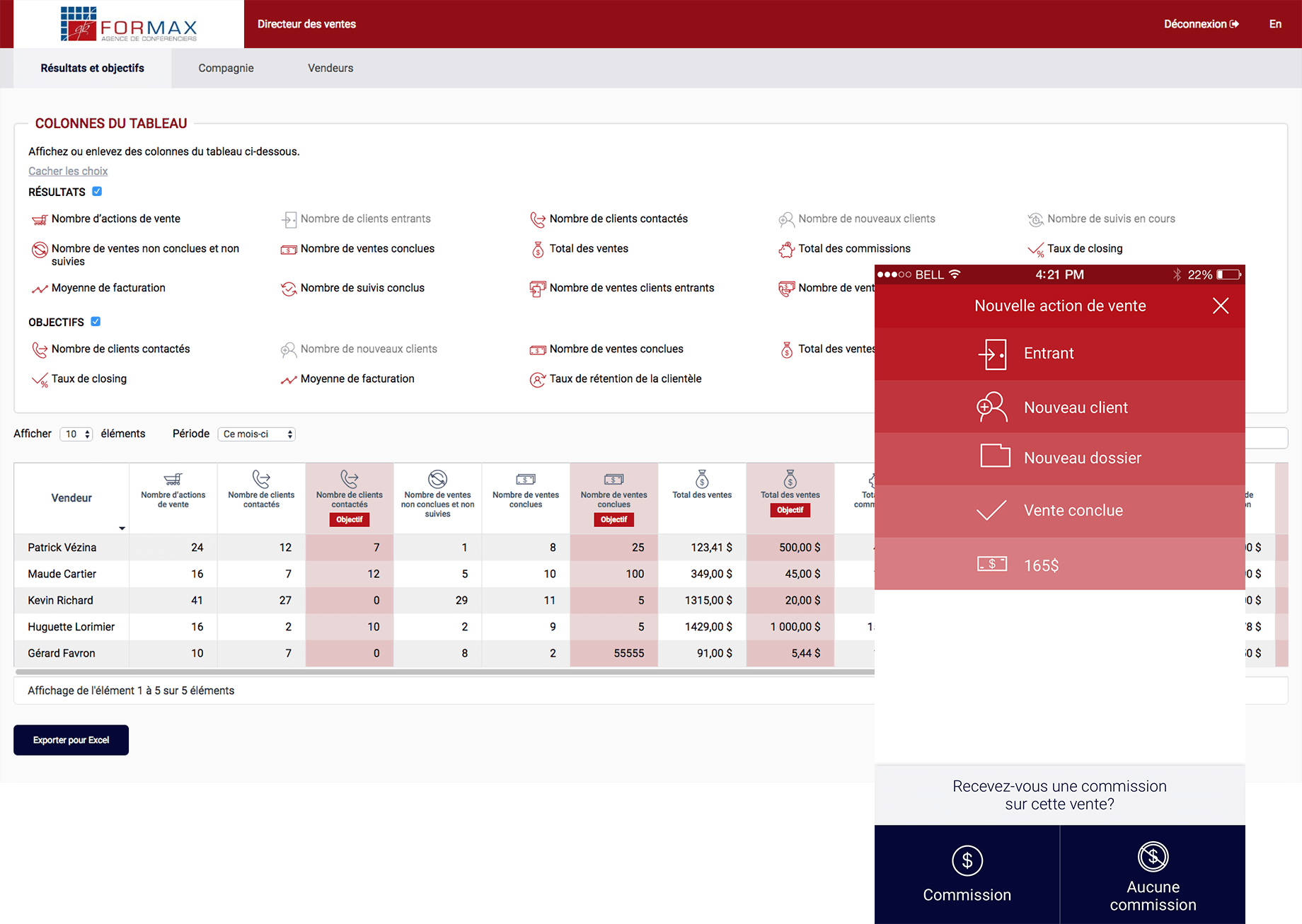Open the Afficher elements count dropdown
Viewport: 1302px width, 924px height.
point(76,434)
